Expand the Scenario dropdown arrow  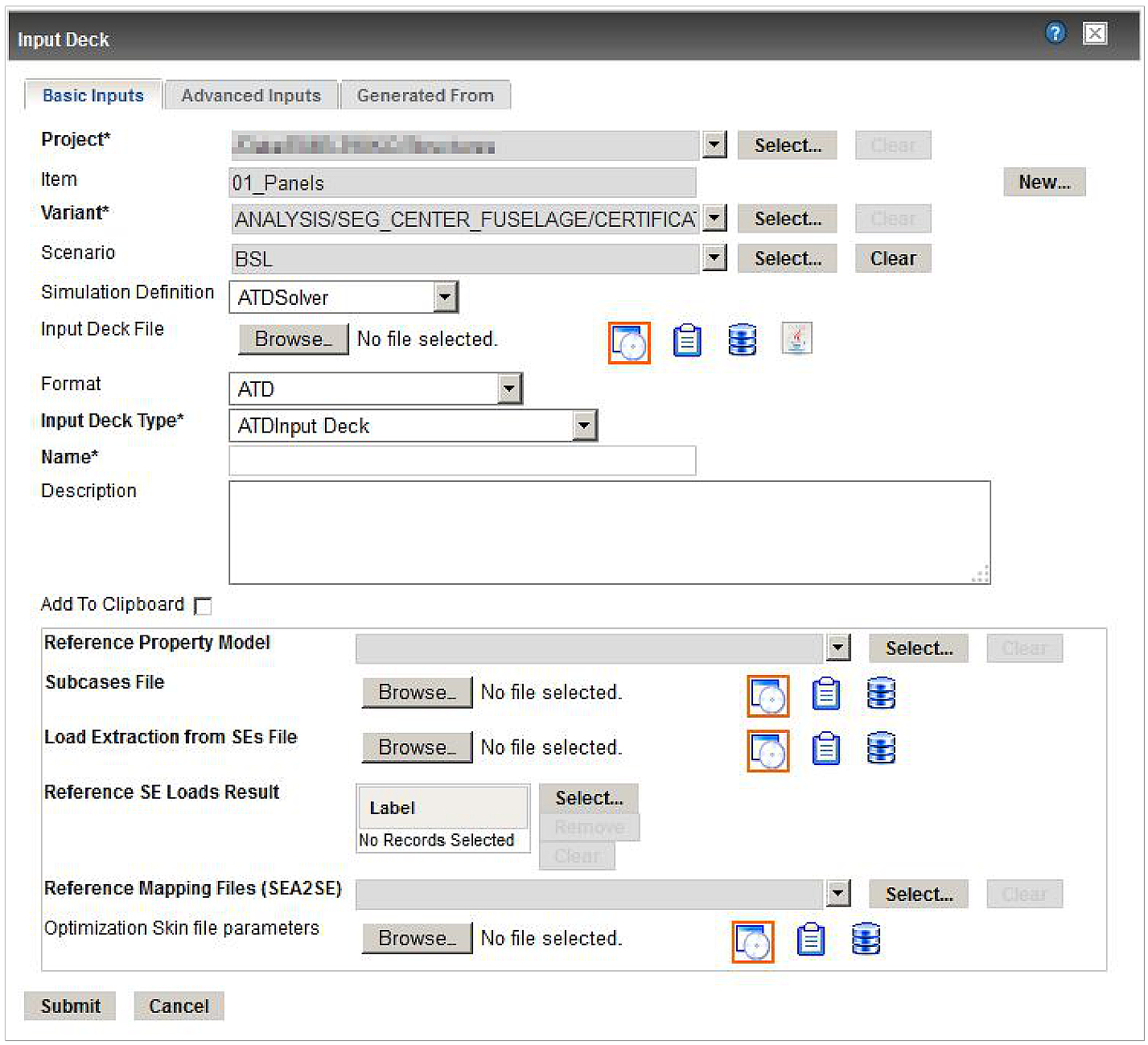[x=714, y=258]
